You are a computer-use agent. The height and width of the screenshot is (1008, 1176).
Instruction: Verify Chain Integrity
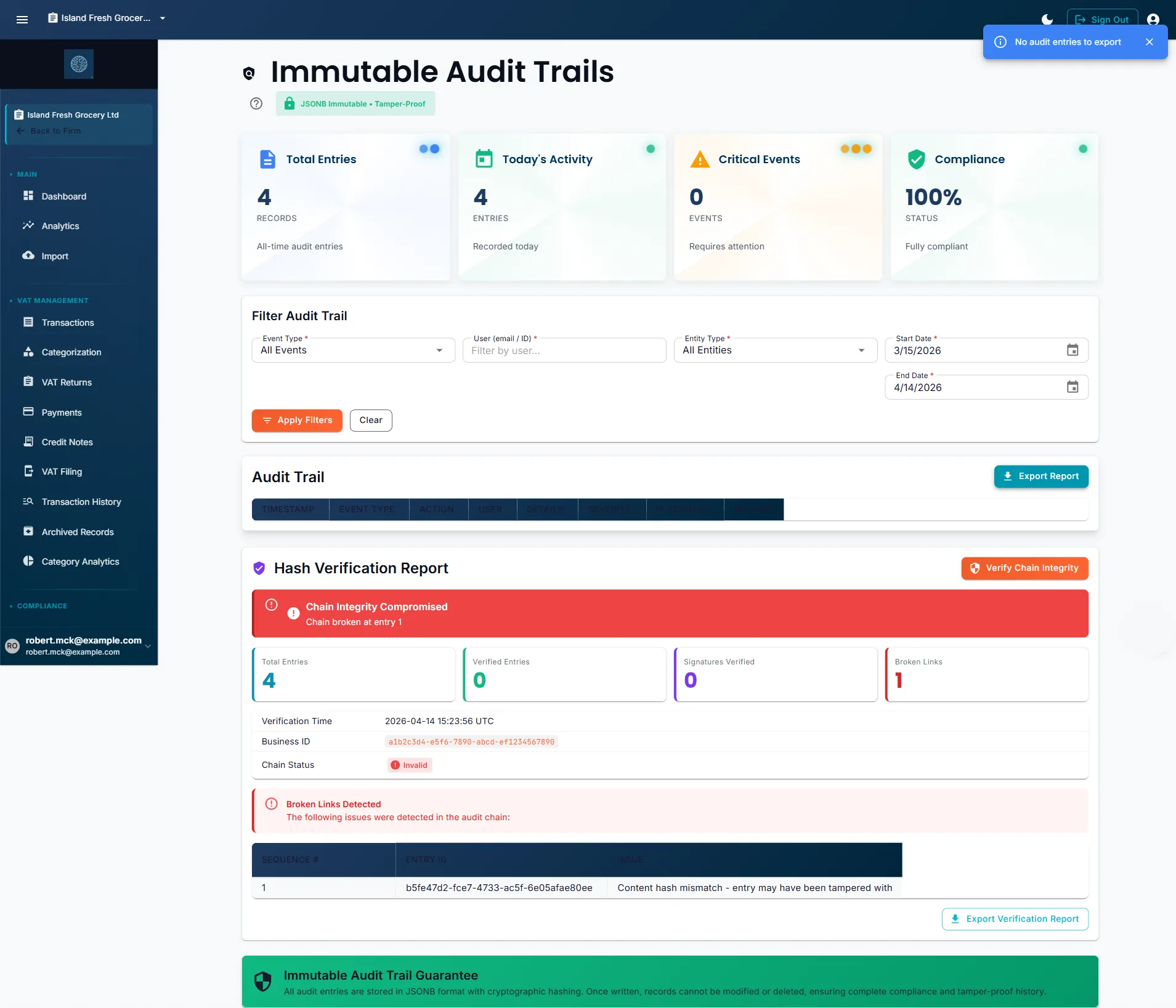coord(1024,568)
